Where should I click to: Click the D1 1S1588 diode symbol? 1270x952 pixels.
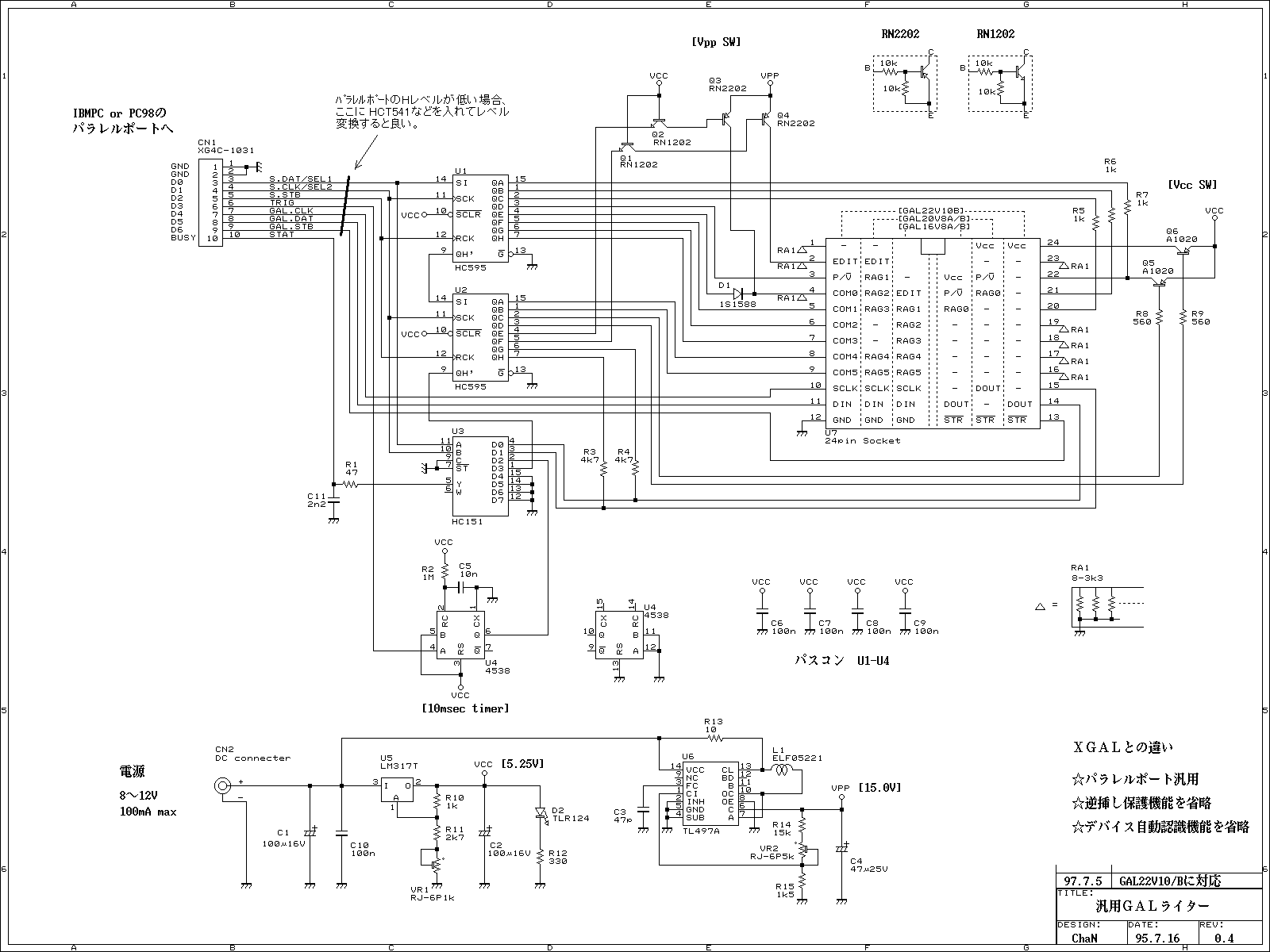pyautogui.click(x=740, y=293)
